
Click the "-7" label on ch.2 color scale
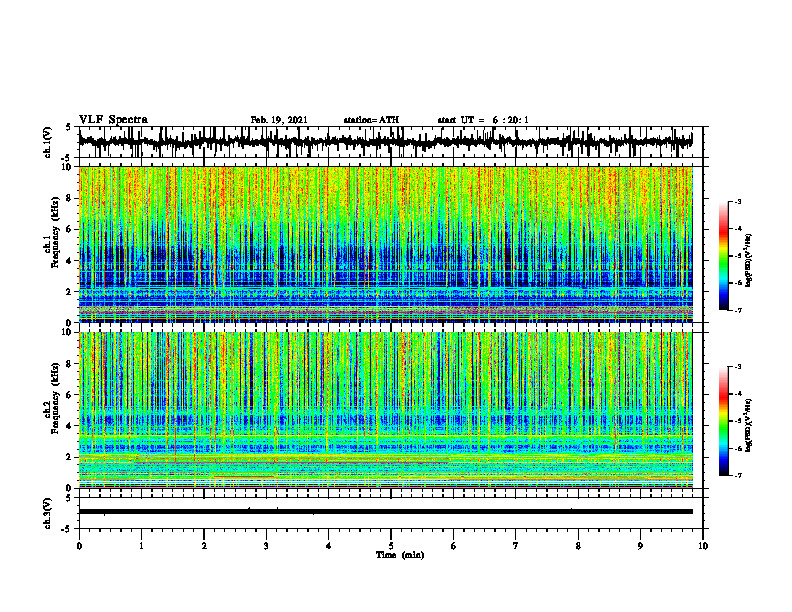[x=737, y=475]
